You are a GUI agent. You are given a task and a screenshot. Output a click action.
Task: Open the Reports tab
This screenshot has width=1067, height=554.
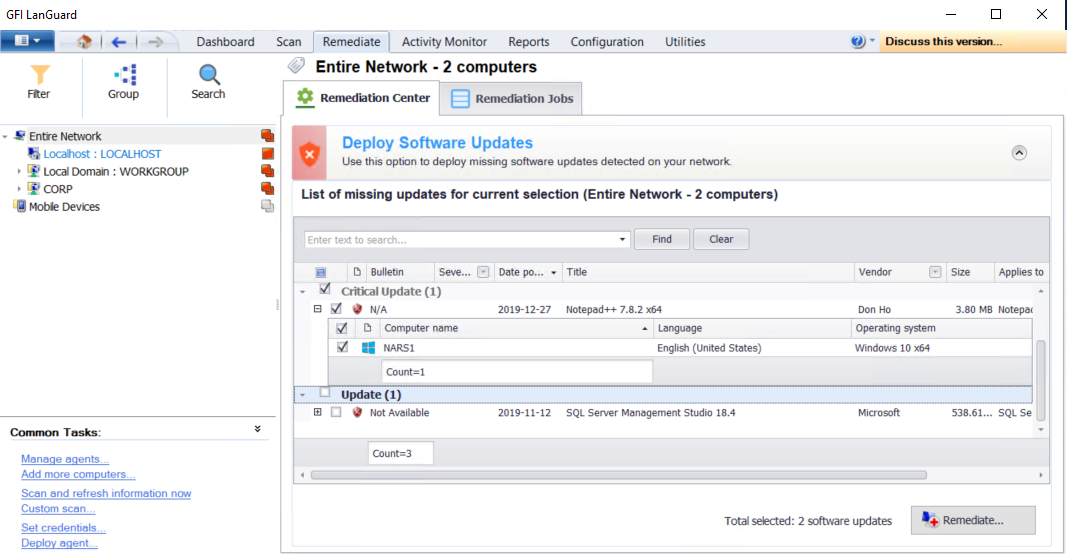tap(529, 42)
